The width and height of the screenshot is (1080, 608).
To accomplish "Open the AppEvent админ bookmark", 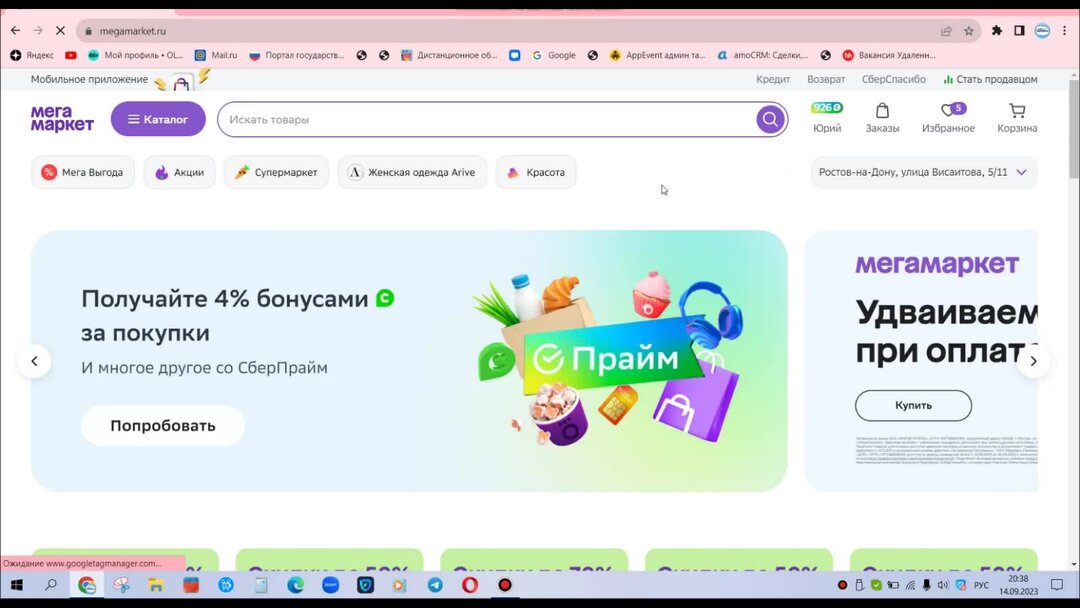I will click(x=658, y=55).
